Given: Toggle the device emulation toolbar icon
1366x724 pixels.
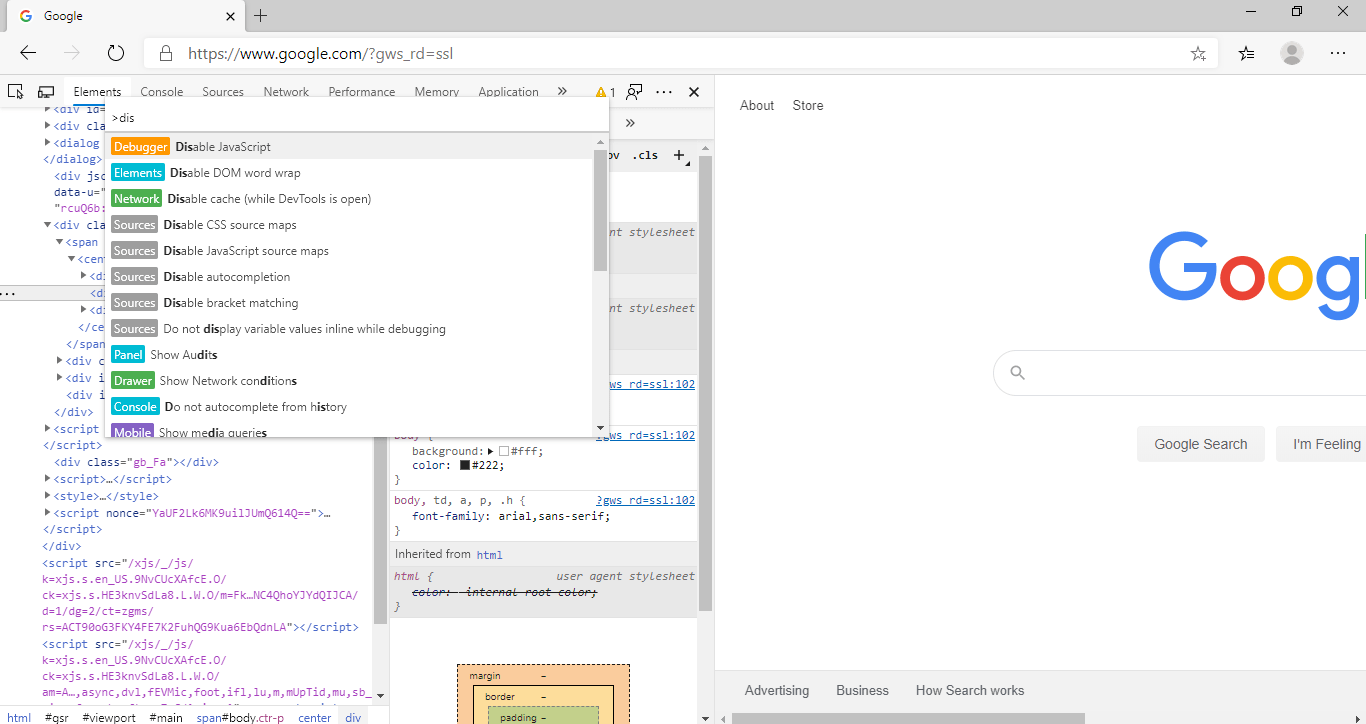Looking at the screenshot, I should [x=46, y=91].
